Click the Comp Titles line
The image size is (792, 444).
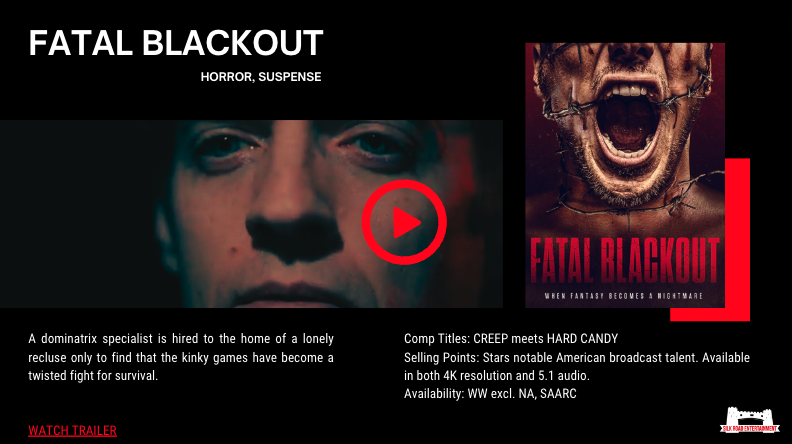click(511, 338)
